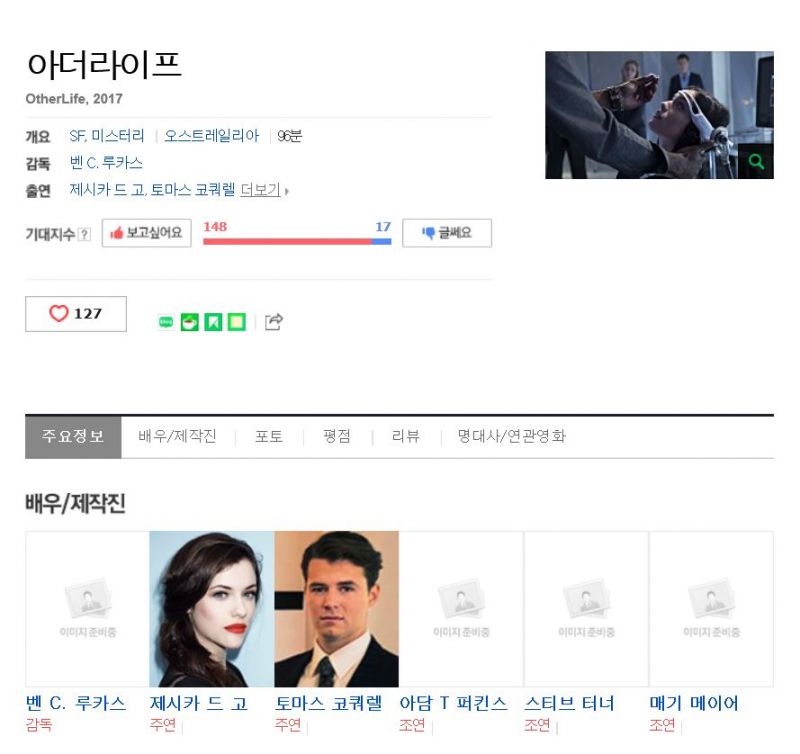Click the red-blue expectation ratio bar
The height and width of the screenshot is (754, 800).
pos(297,241)
